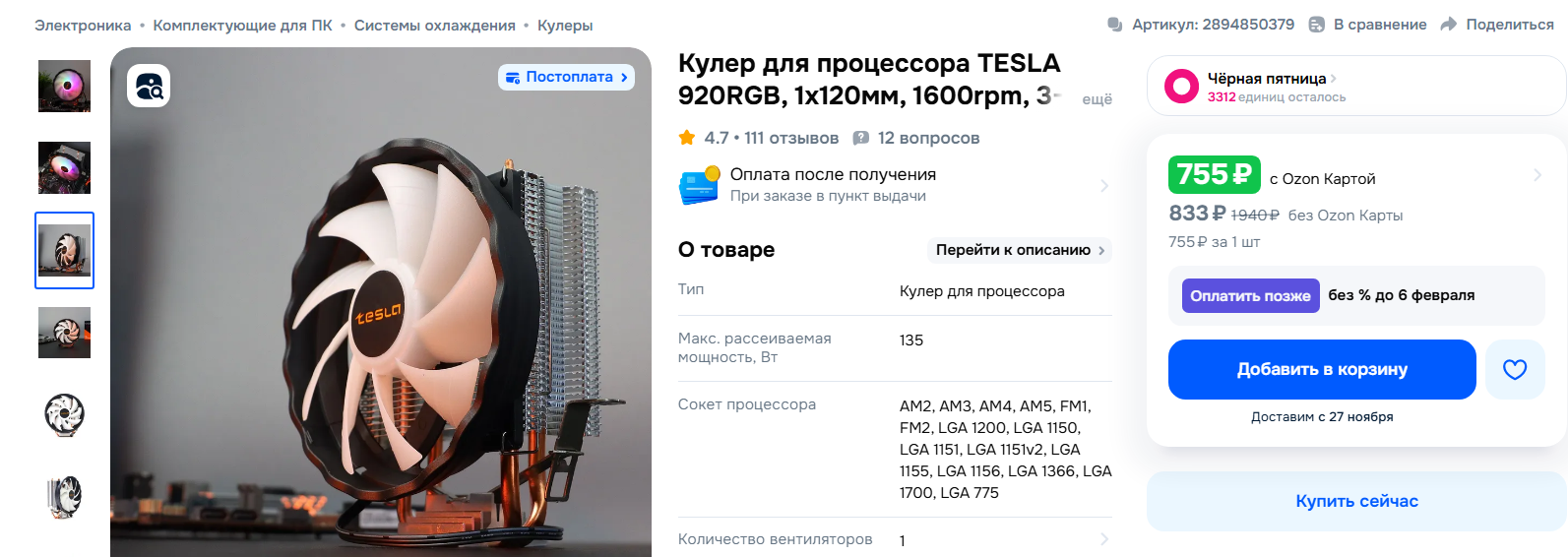Click the payment-after-receipt card icon
The image size is (1568, 557).
[x=699, y=185]
